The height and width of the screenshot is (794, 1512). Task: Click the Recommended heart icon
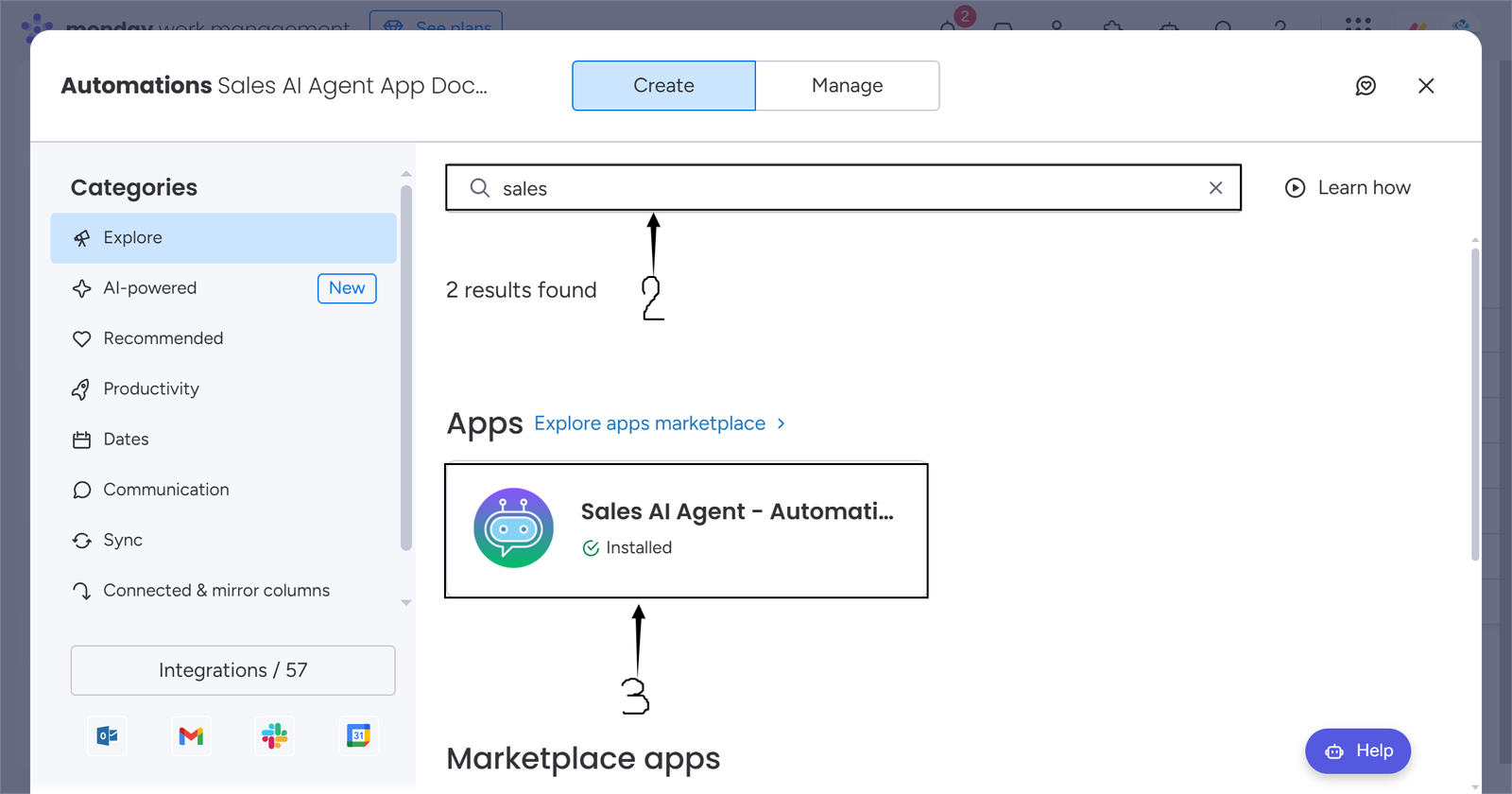pyautogui.click(x=82, y=338)
